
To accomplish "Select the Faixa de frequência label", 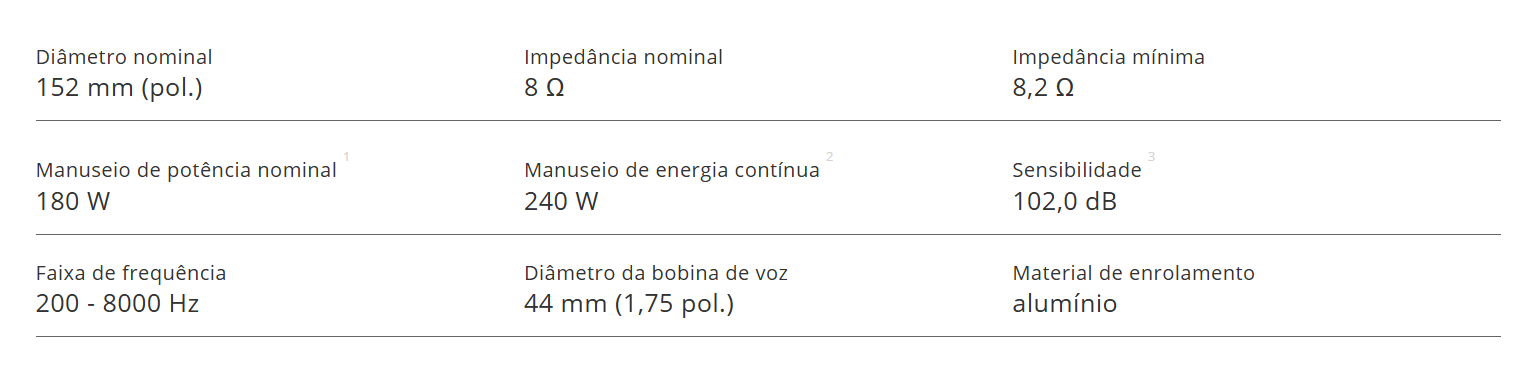I will point(131,273).
